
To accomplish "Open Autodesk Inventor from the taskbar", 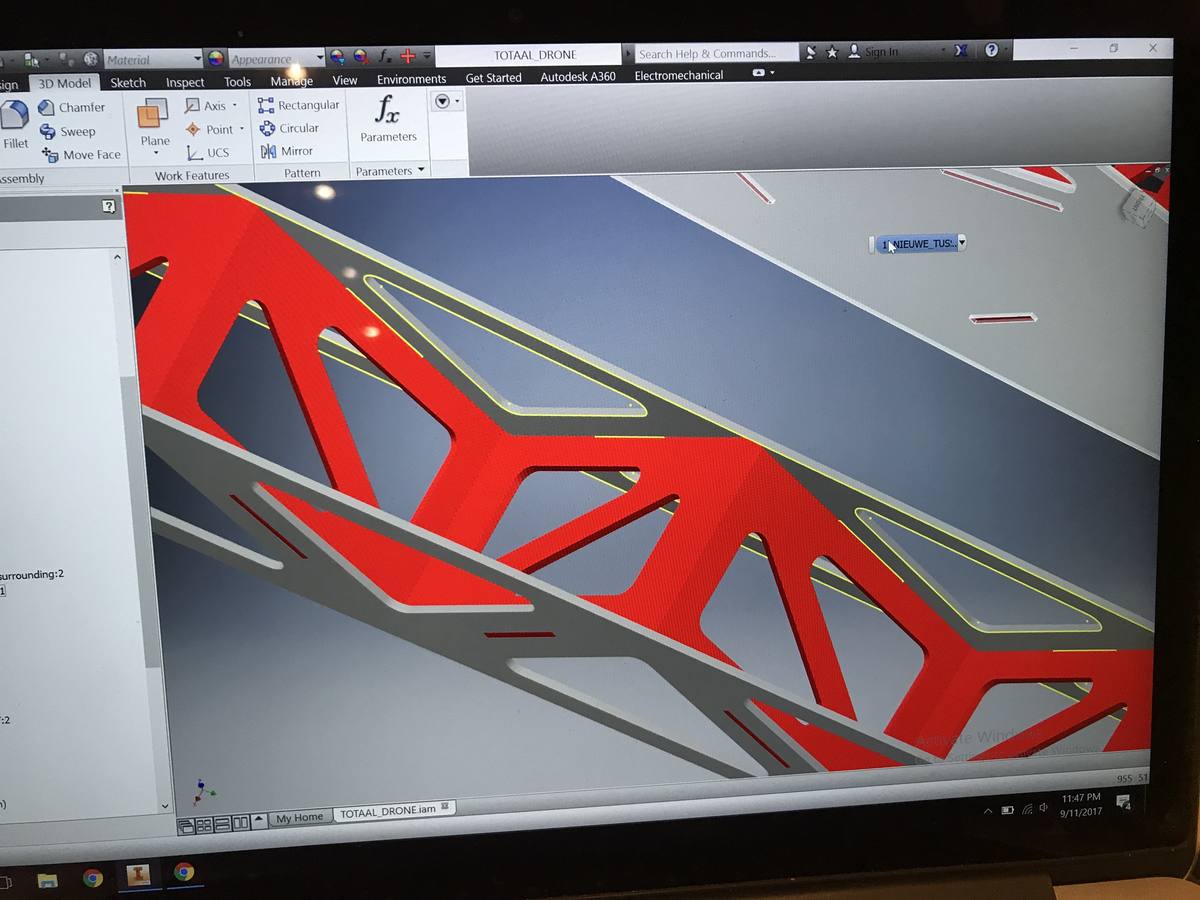I will [138, 875].
